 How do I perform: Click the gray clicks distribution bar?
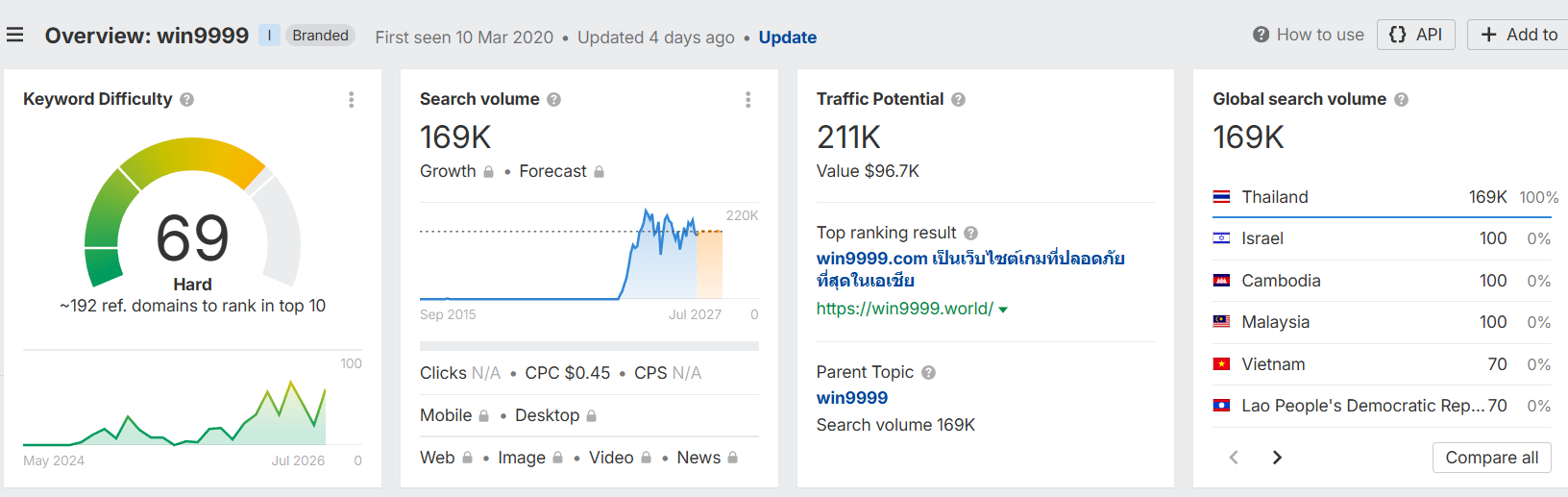589,346
